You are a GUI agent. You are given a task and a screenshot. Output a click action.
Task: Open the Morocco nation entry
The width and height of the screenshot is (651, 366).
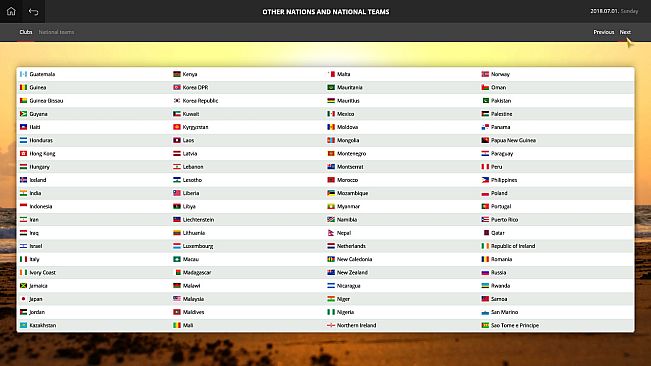348,180
